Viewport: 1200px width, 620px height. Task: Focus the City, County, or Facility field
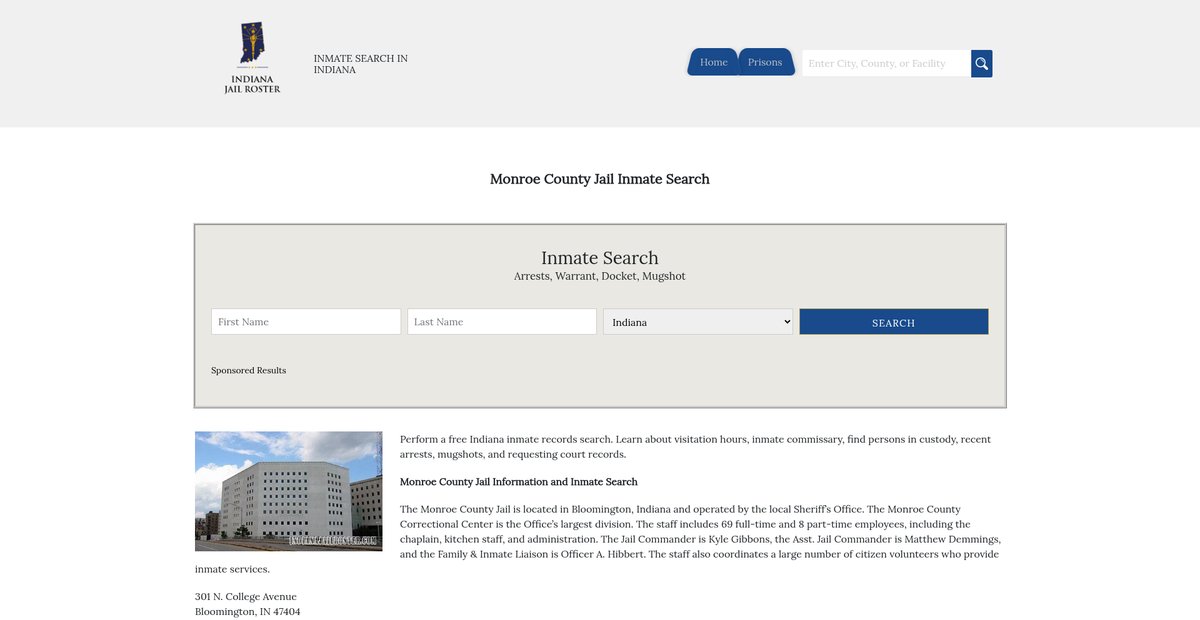coord(885,64)
